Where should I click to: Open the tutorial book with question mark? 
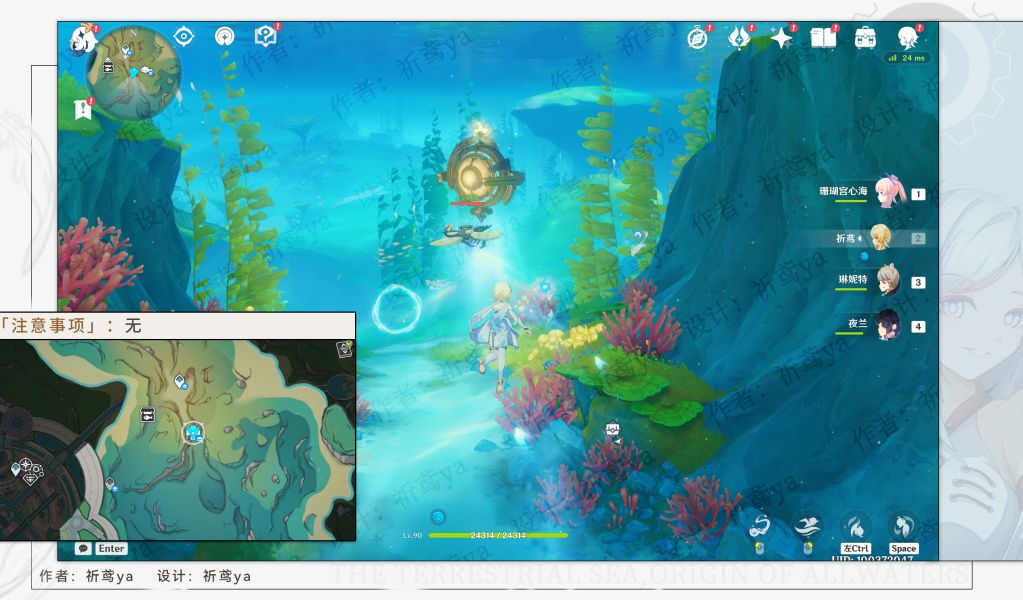266,37
